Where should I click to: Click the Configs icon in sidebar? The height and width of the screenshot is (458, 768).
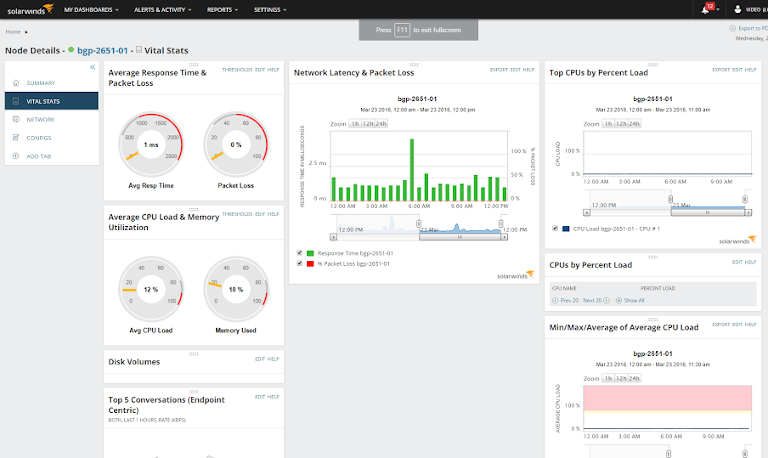[15, 137]
